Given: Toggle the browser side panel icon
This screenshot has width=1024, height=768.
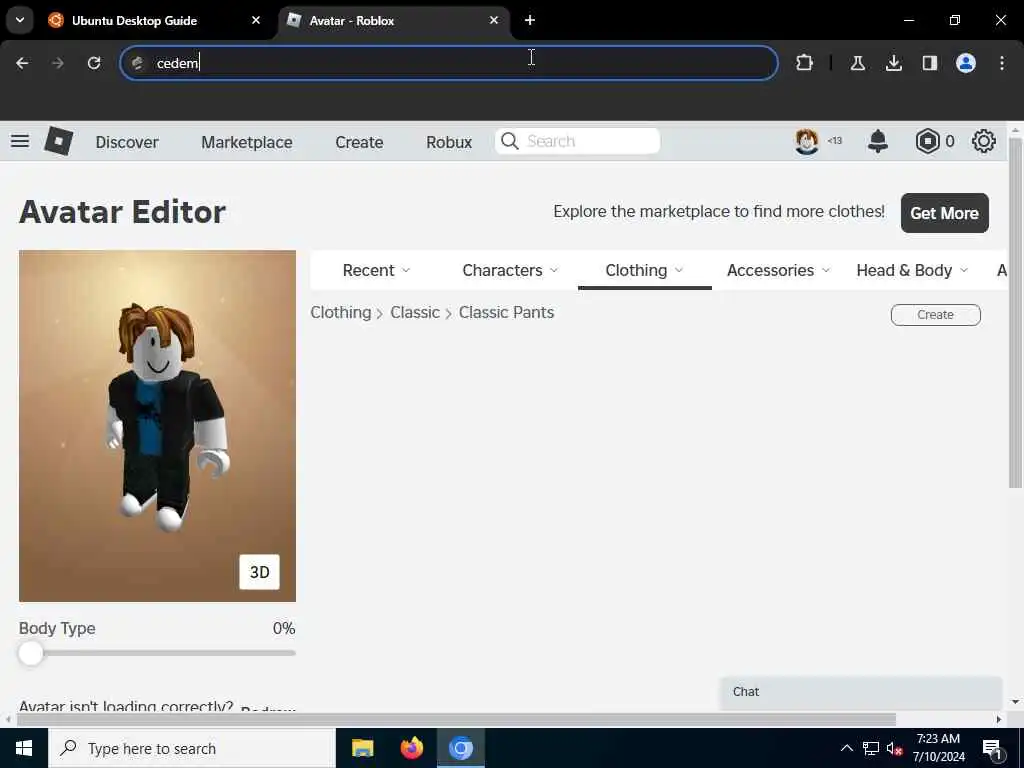Looking at the screenshot, I should tap(930, 63).
